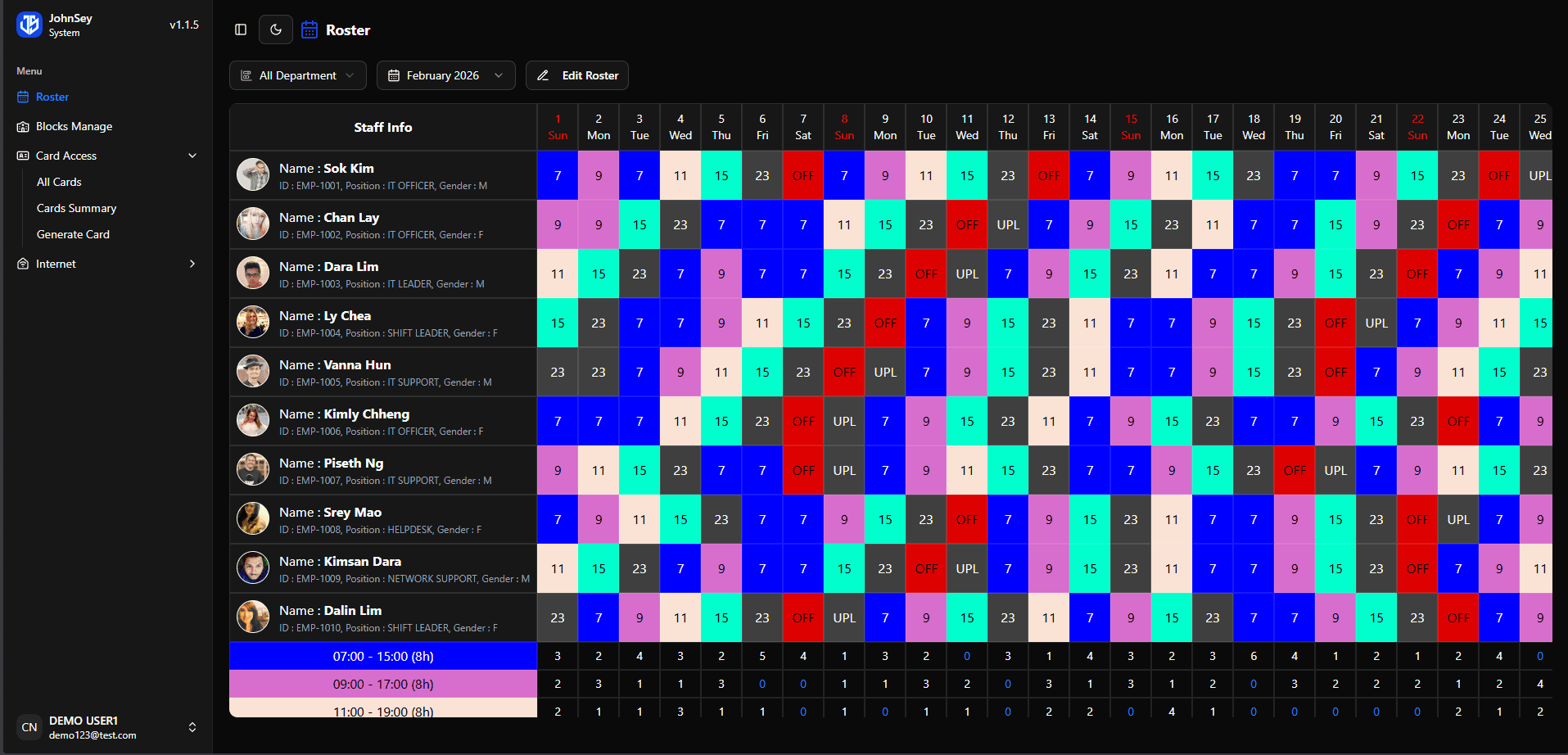Click the blue calendar icon beside Roster title
This screenshot has height=755, width=1568.
pos(309,29)
